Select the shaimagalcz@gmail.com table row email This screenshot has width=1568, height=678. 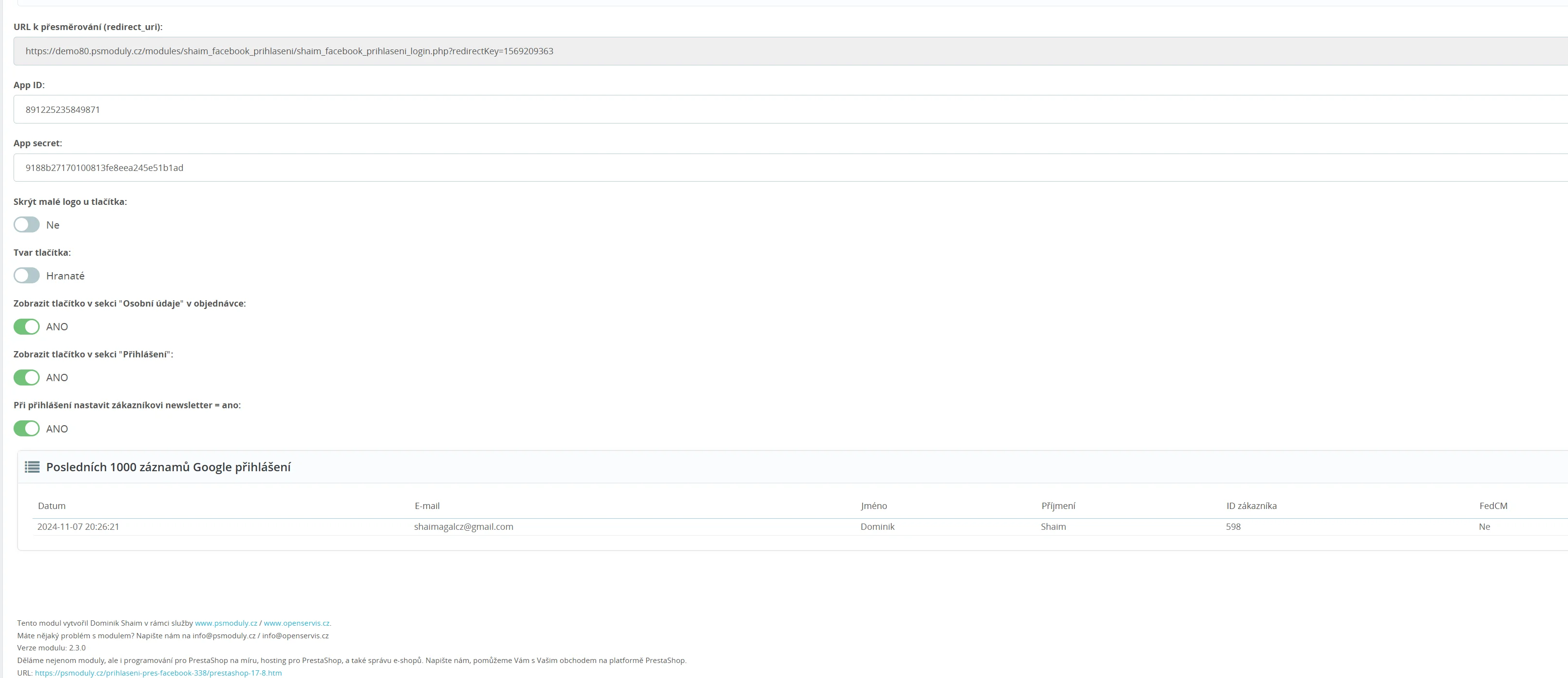tap(464, 527)
